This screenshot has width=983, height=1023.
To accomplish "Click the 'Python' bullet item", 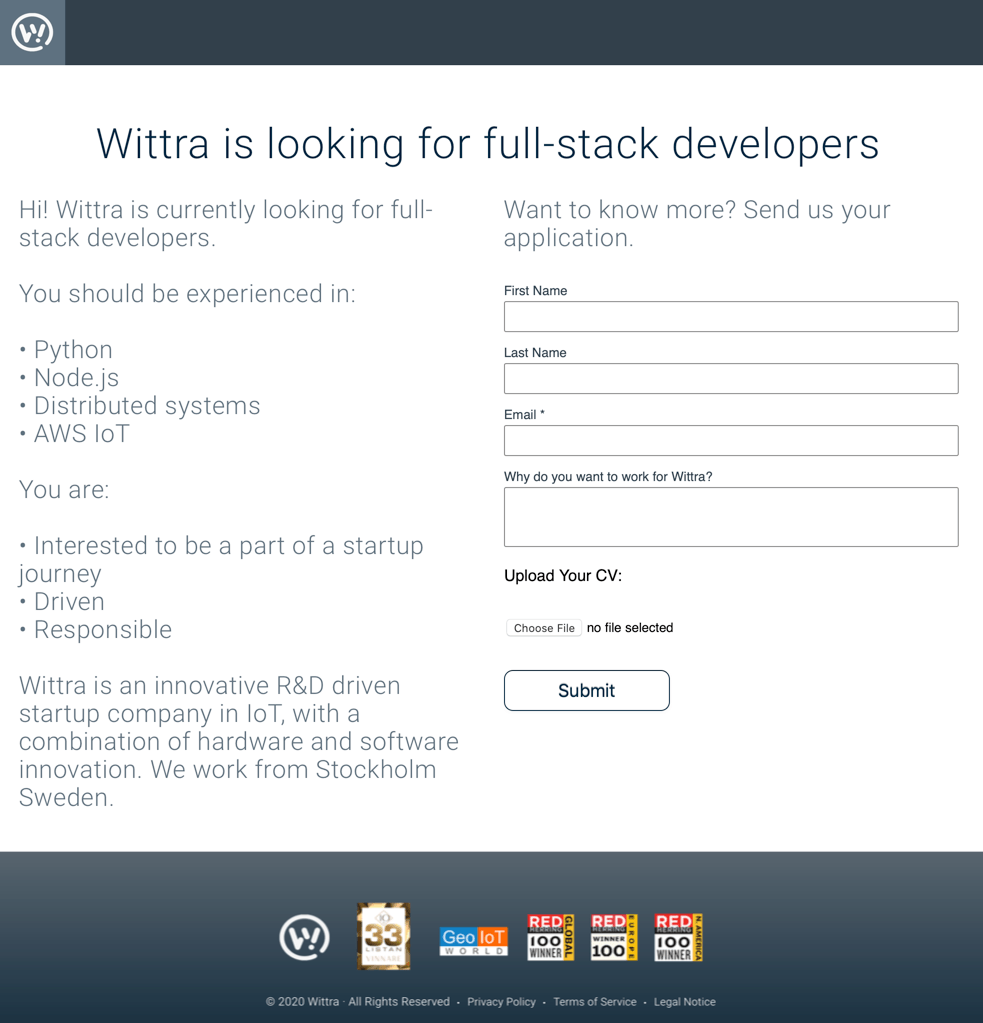I will [x=66, y=350].
